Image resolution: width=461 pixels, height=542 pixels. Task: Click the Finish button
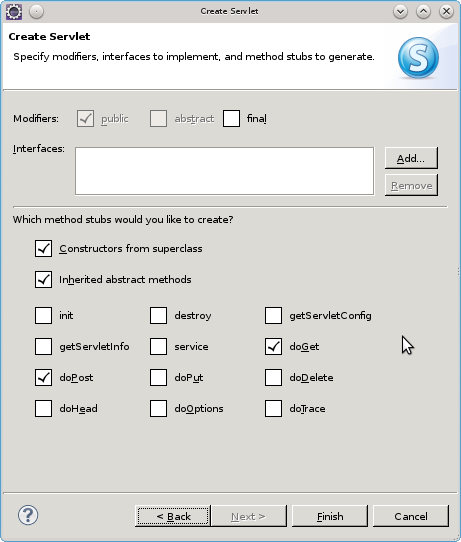coord(330,516)
